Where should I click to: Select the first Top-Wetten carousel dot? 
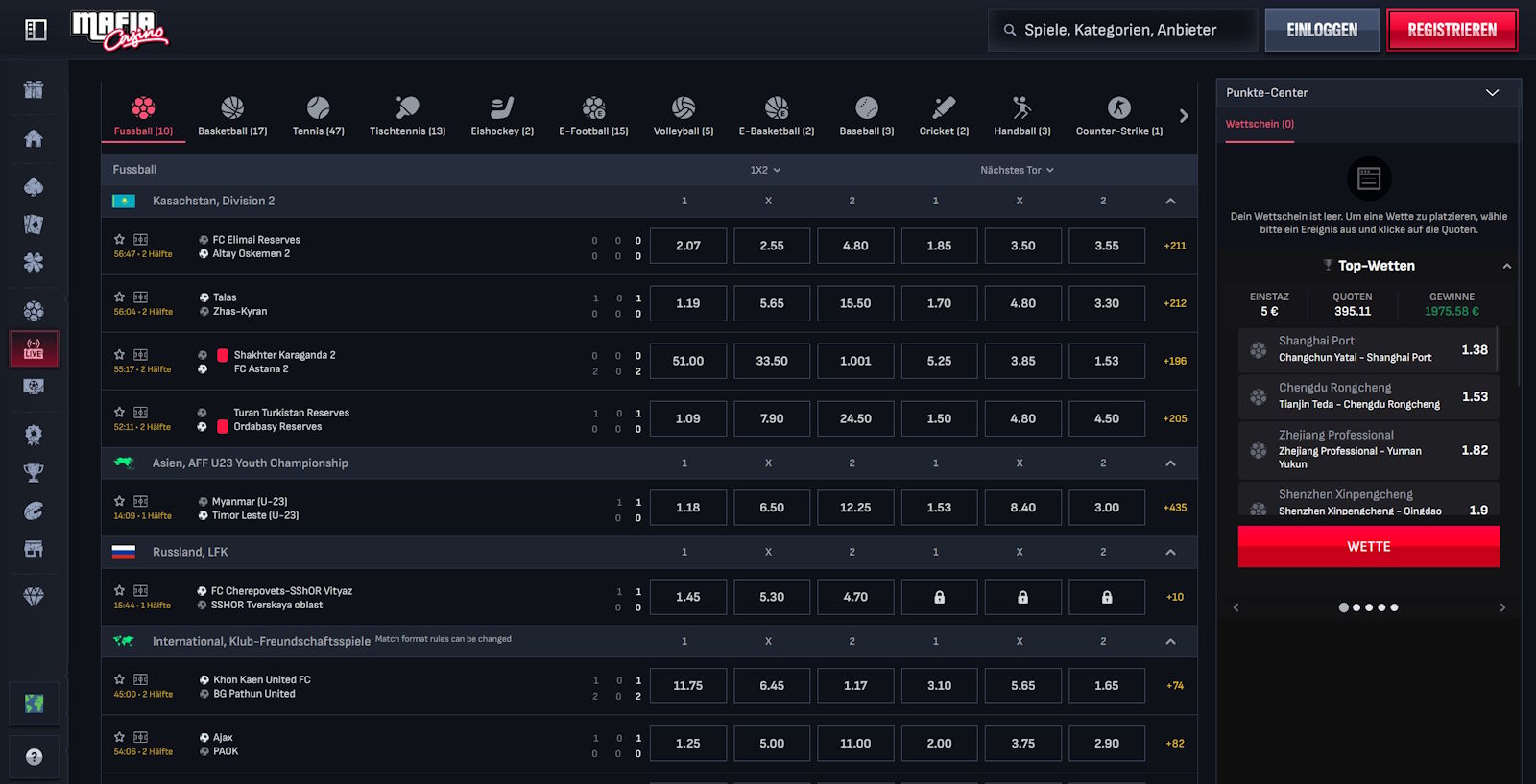click(1343, 607)
